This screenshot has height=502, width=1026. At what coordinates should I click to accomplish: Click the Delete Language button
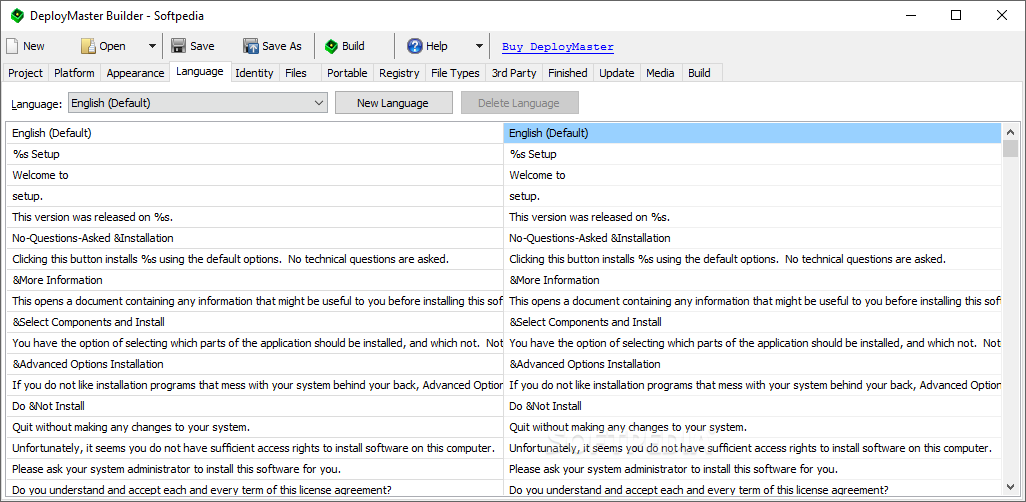pyautogui.click(x=519, y=103)
